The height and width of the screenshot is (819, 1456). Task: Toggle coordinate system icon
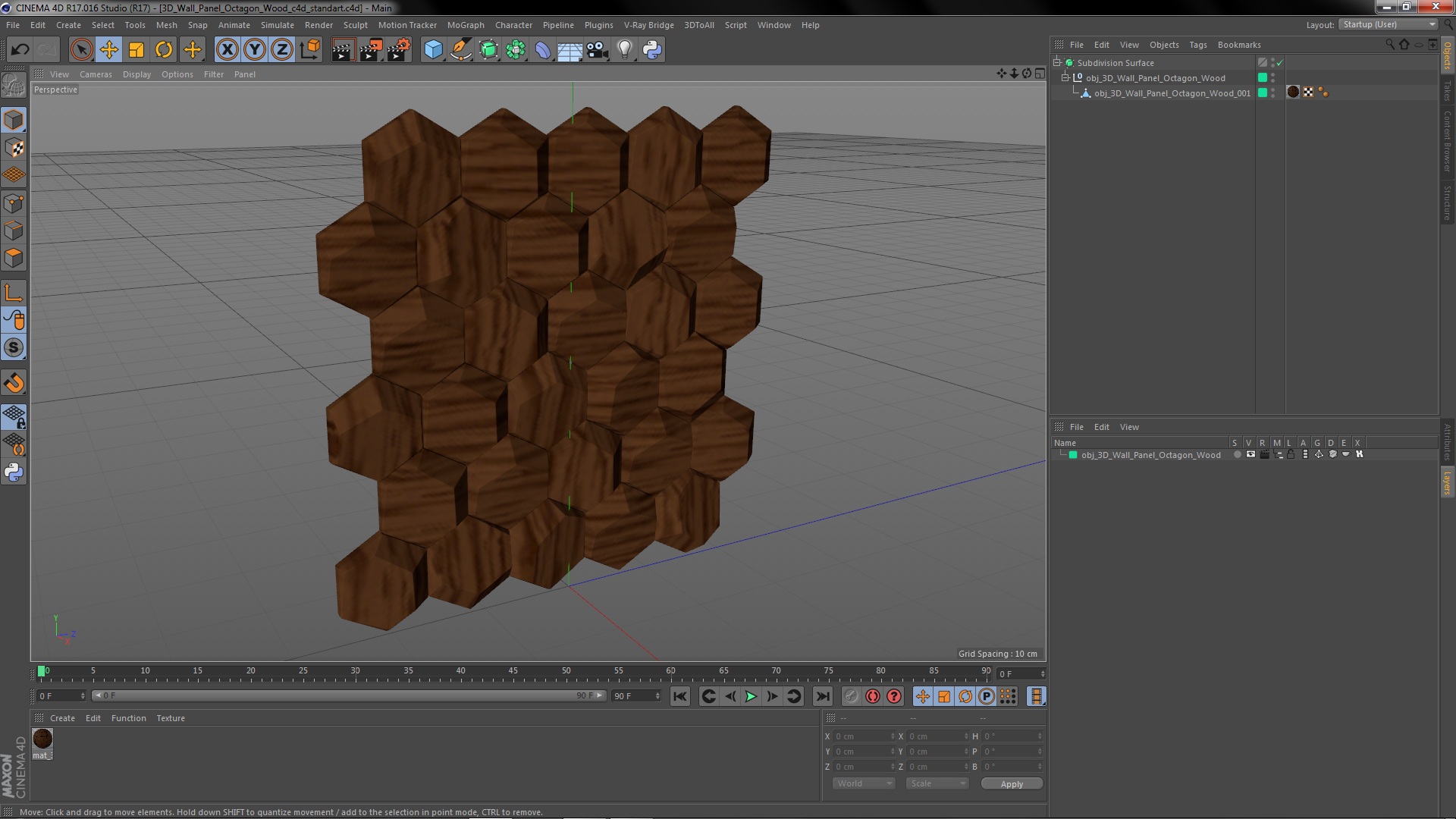[x=309, y=50]
